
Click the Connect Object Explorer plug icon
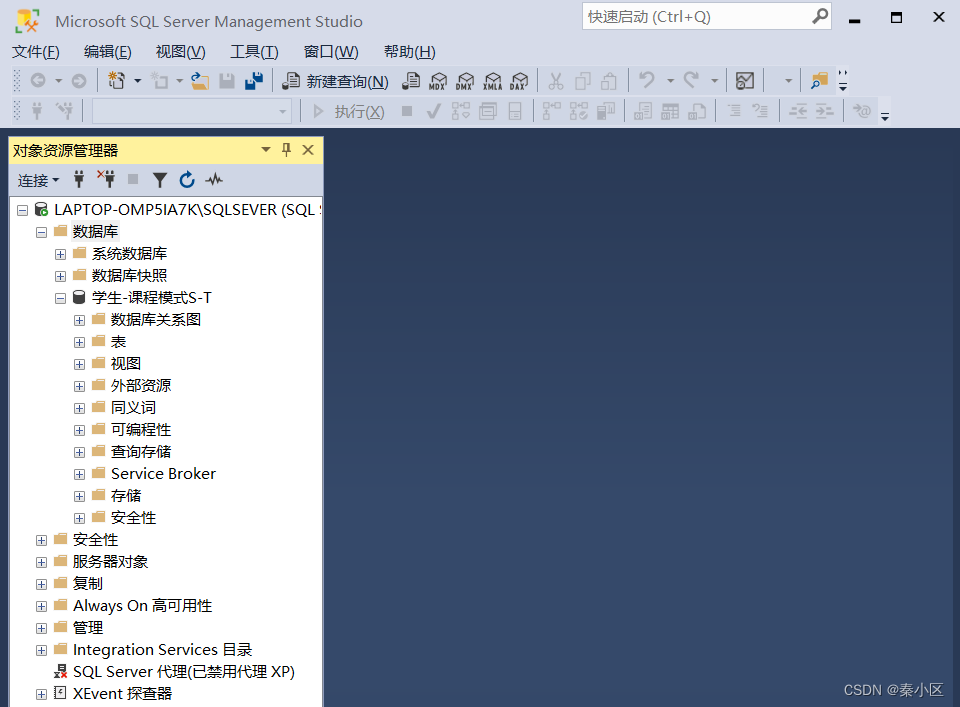(x=79, y=180)
